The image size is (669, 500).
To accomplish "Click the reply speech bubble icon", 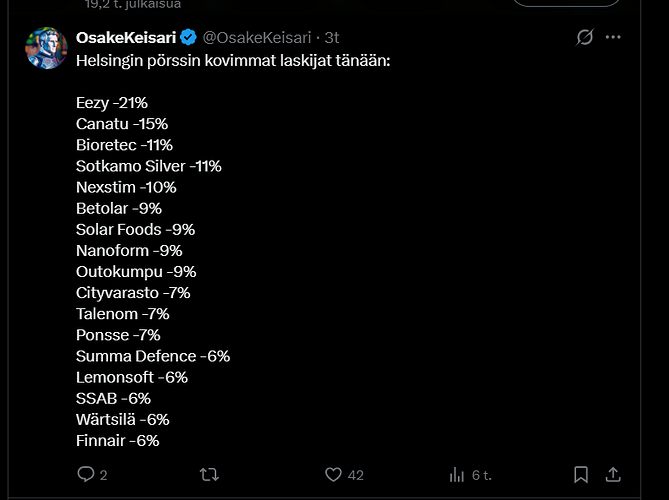I will 86,474.
